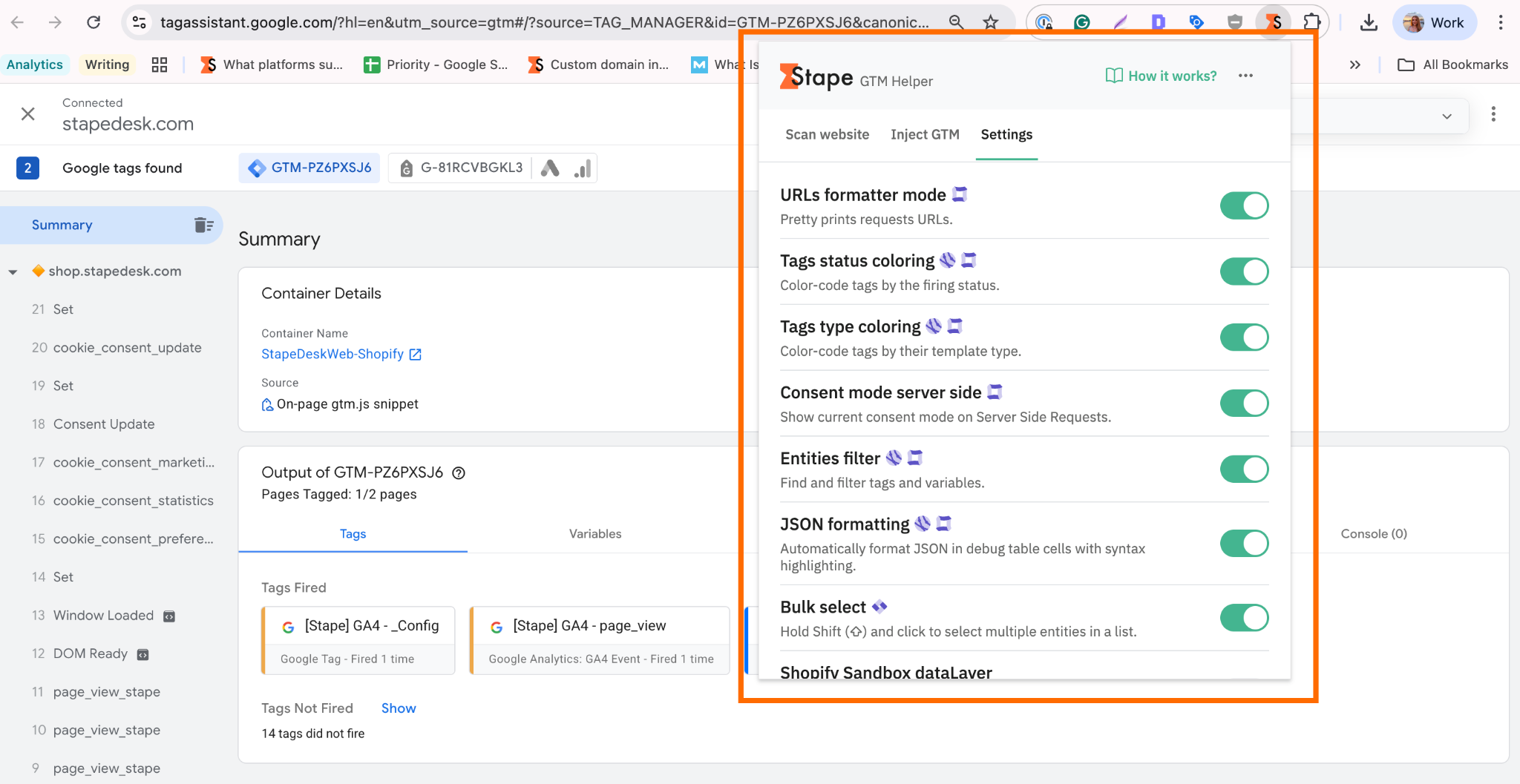This screenshot has width=1520, height=784.
Task: Select the Tags tab
Action: click(353, 534)
